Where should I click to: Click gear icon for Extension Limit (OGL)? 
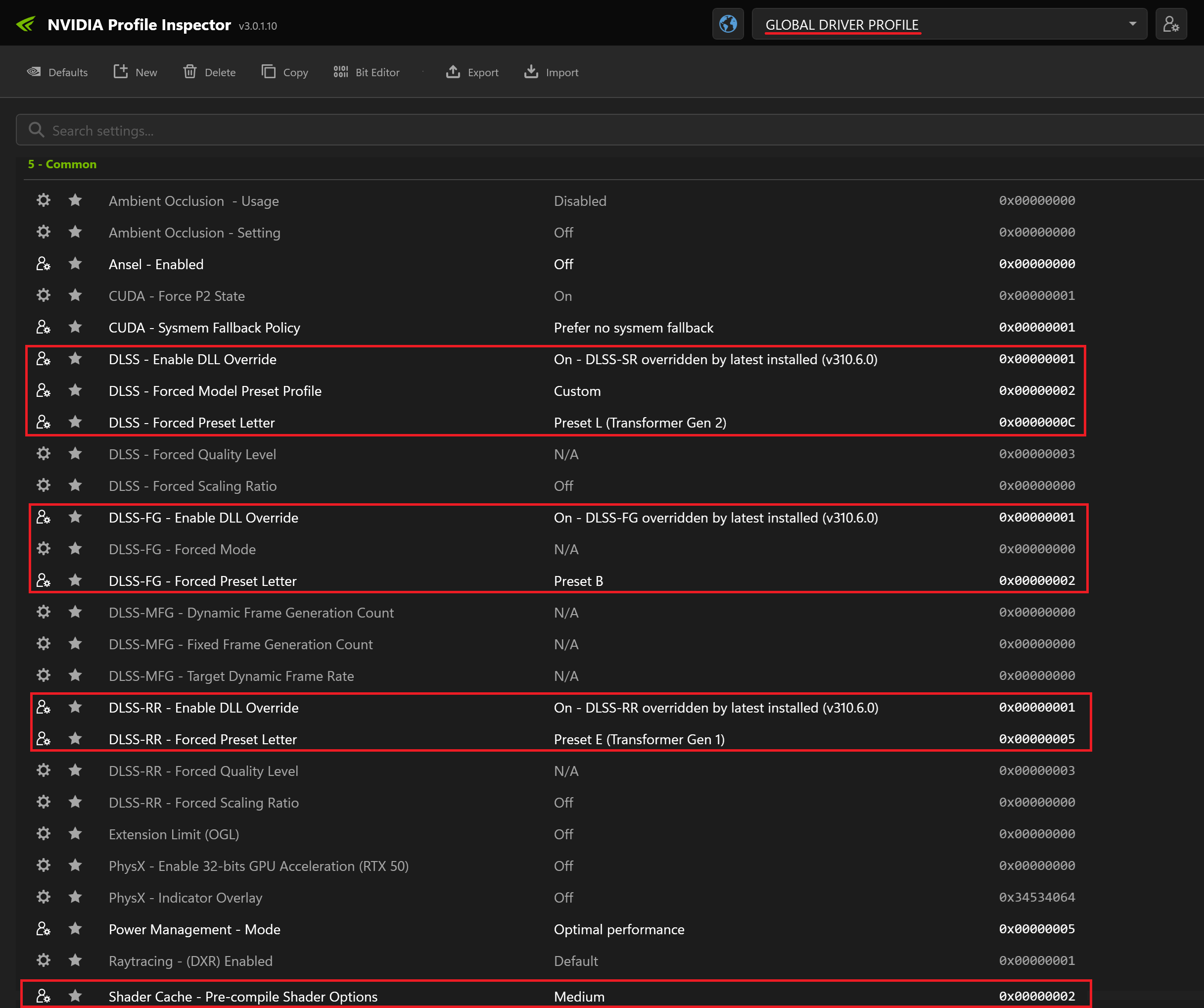click(44, 834)
